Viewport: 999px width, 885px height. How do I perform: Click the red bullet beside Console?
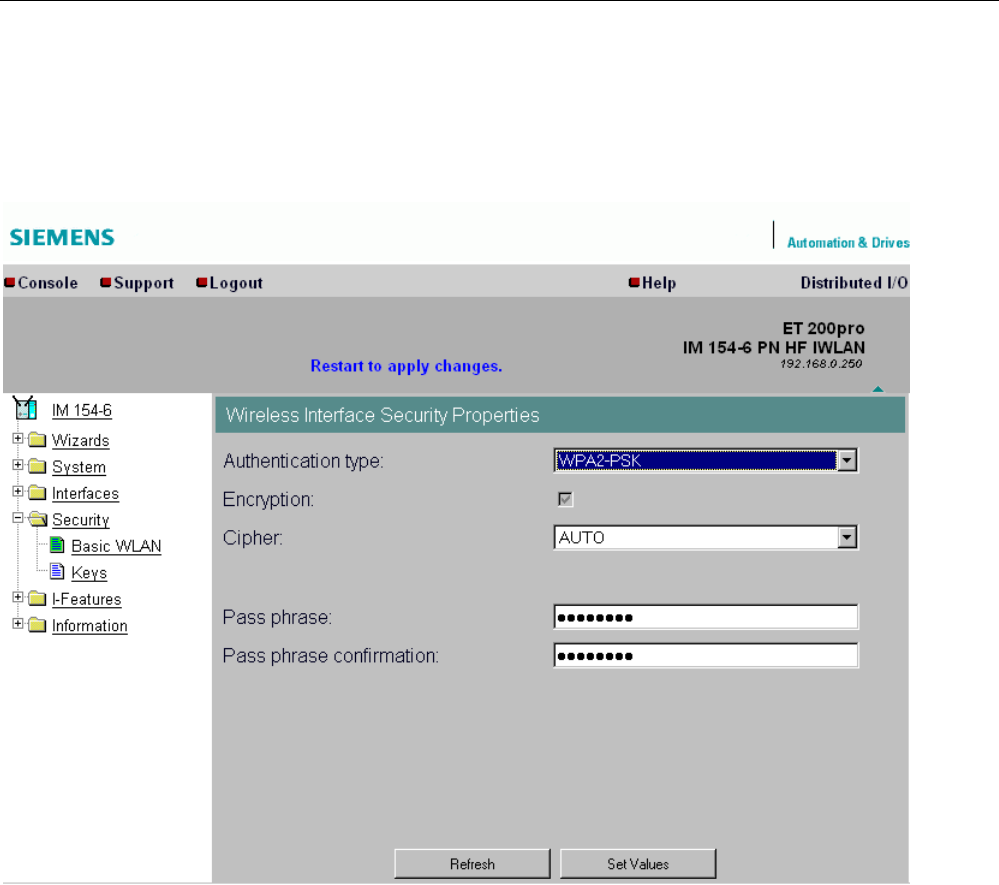(x=10, y=282)
